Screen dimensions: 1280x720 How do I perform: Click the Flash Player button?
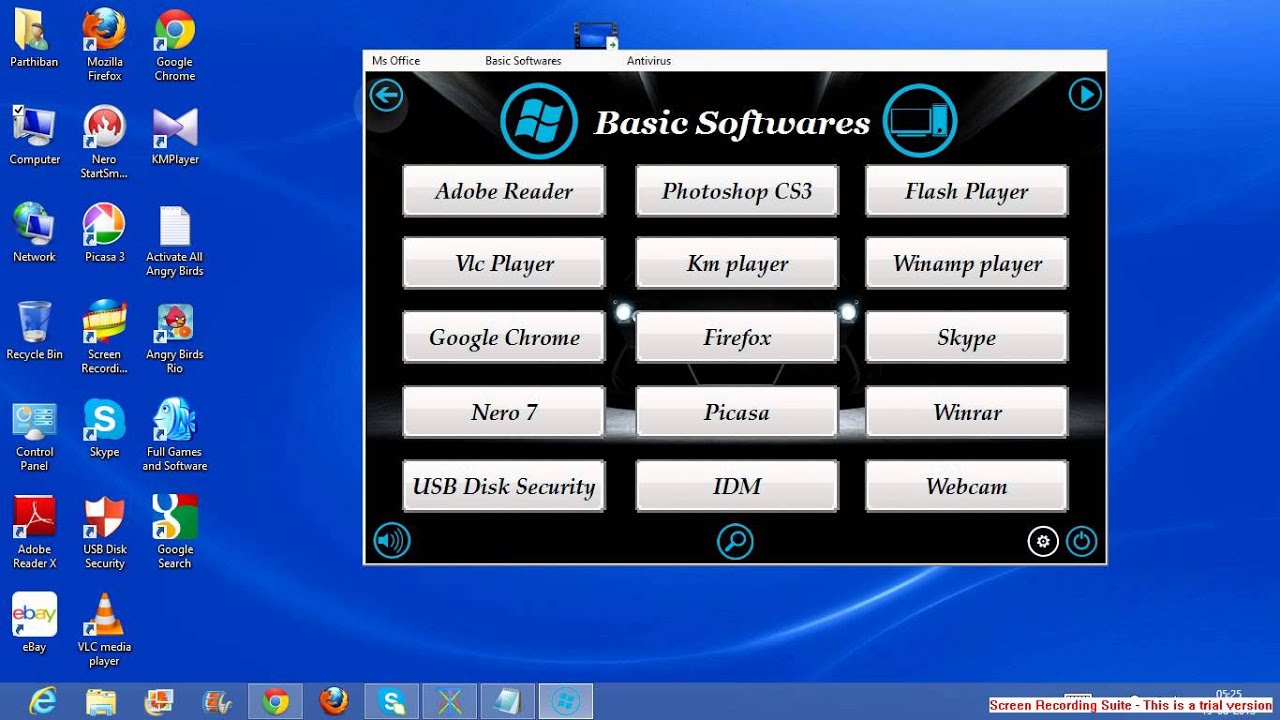click(x=967, y=191)
